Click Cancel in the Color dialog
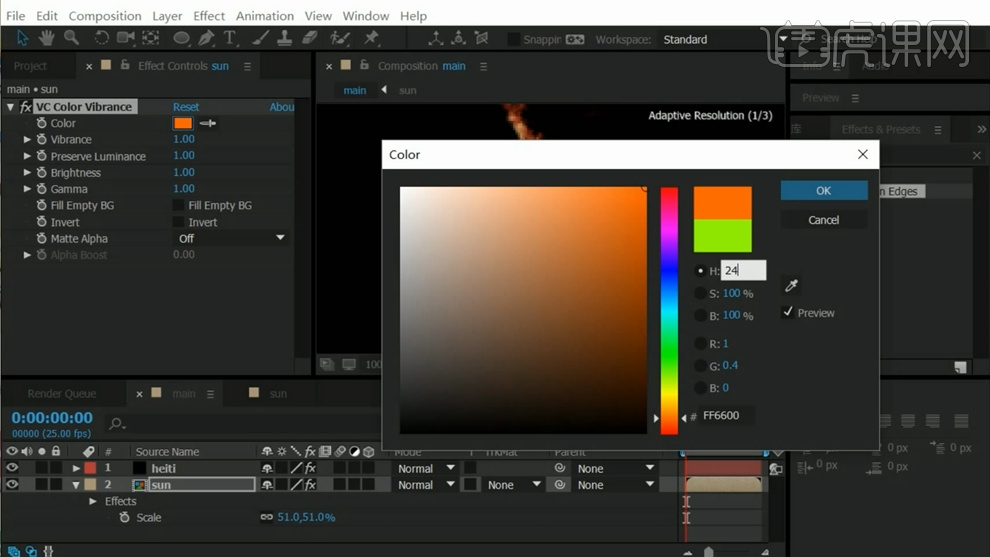This screenshot has height=557, width=990. click(x=823, y=220)
